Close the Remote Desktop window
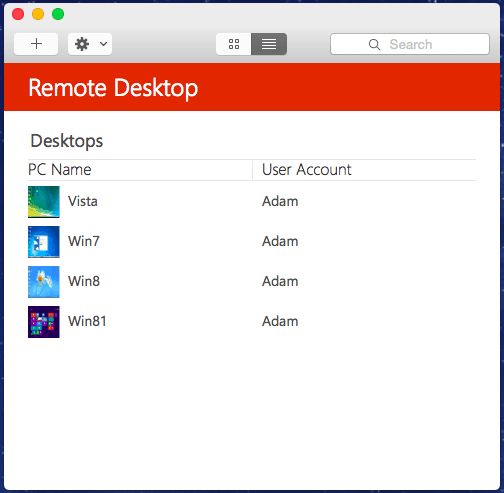This screenshot has height=493, width=504. 18,14
